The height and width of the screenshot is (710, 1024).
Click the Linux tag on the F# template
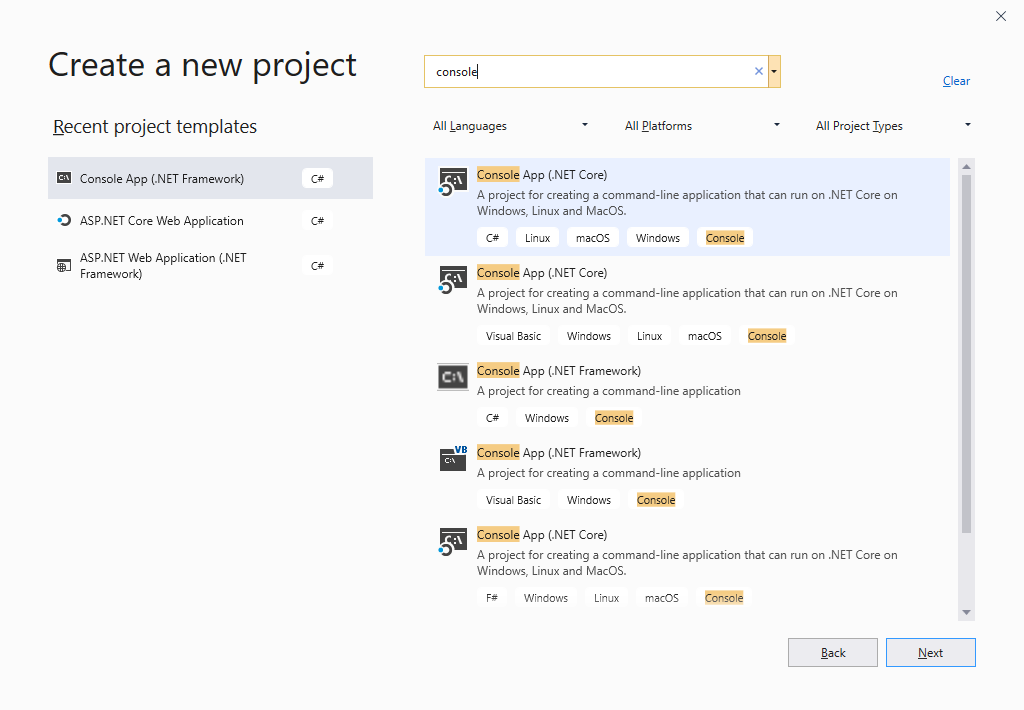606,598
